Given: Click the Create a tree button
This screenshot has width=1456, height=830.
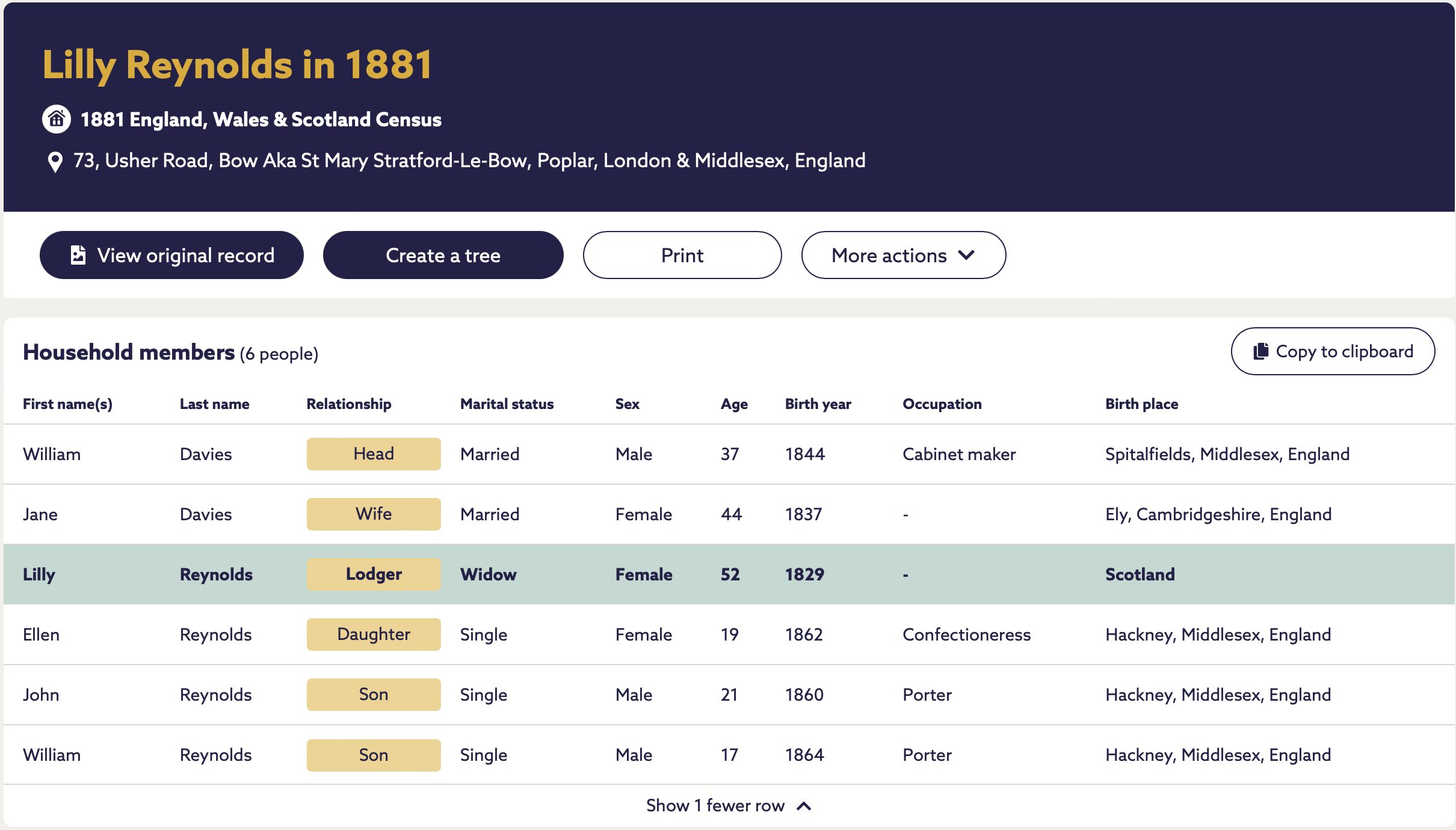Looking at the screenshot, I should tap(443, 255).
